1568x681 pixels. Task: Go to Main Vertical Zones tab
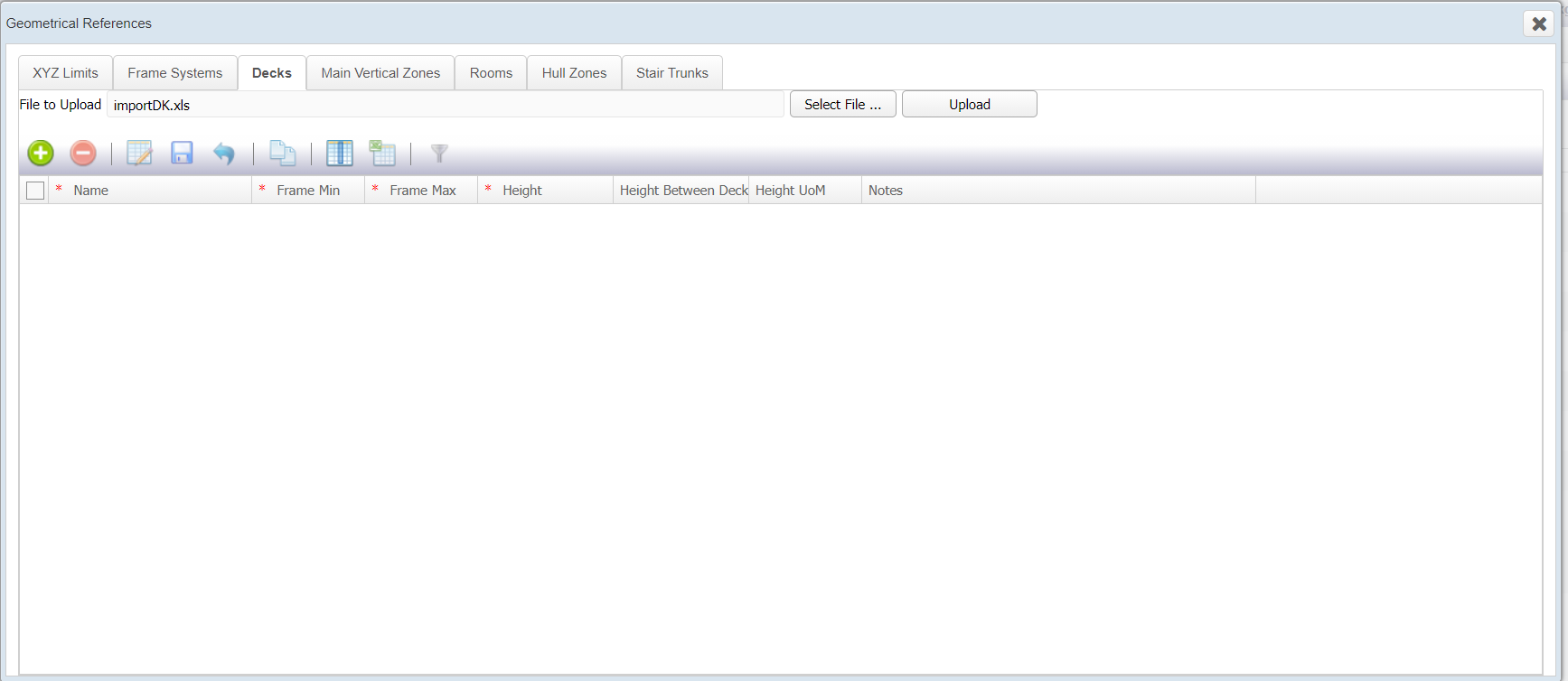coord(380,73)
